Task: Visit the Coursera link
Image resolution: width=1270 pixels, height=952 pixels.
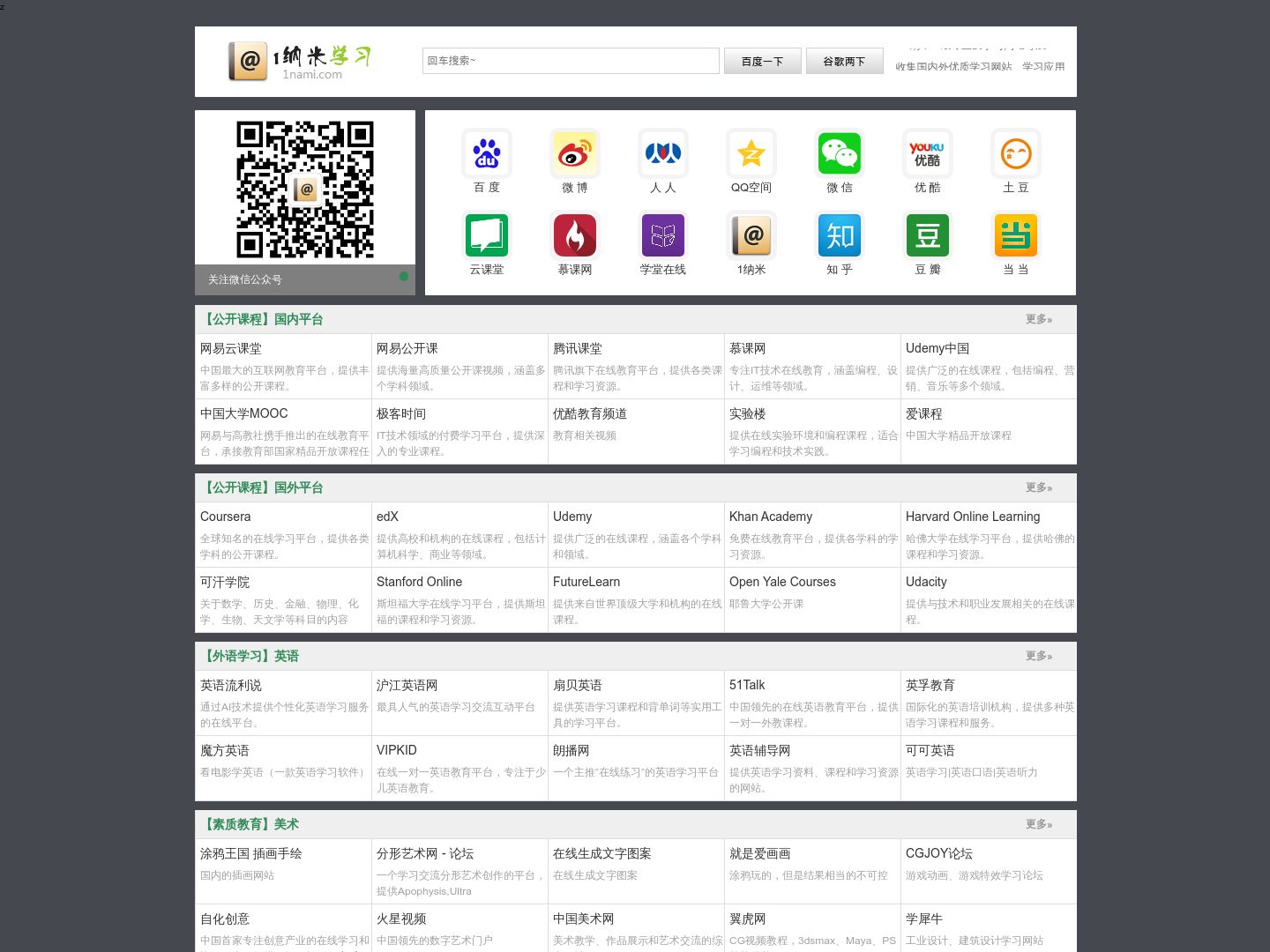Action: point(226,517)
